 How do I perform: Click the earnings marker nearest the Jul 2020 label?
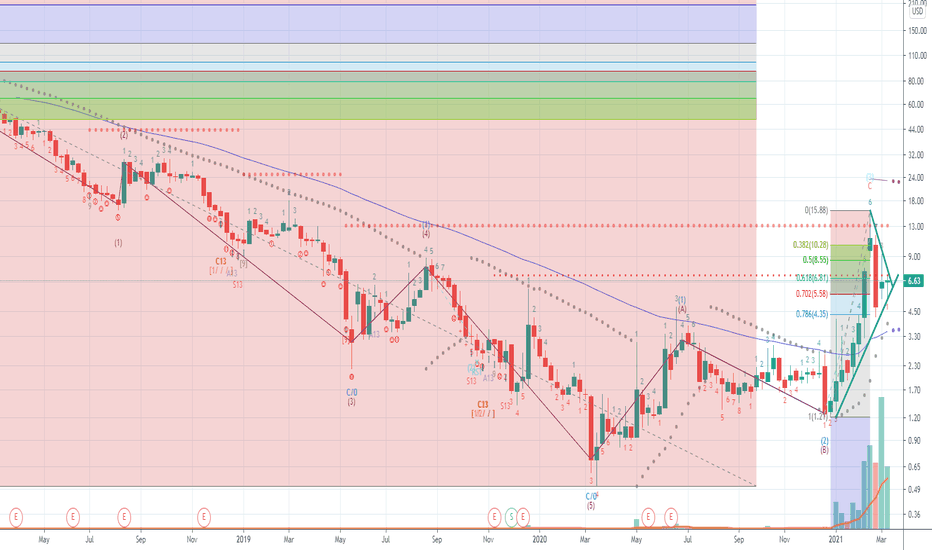click(x=671, y=517)
